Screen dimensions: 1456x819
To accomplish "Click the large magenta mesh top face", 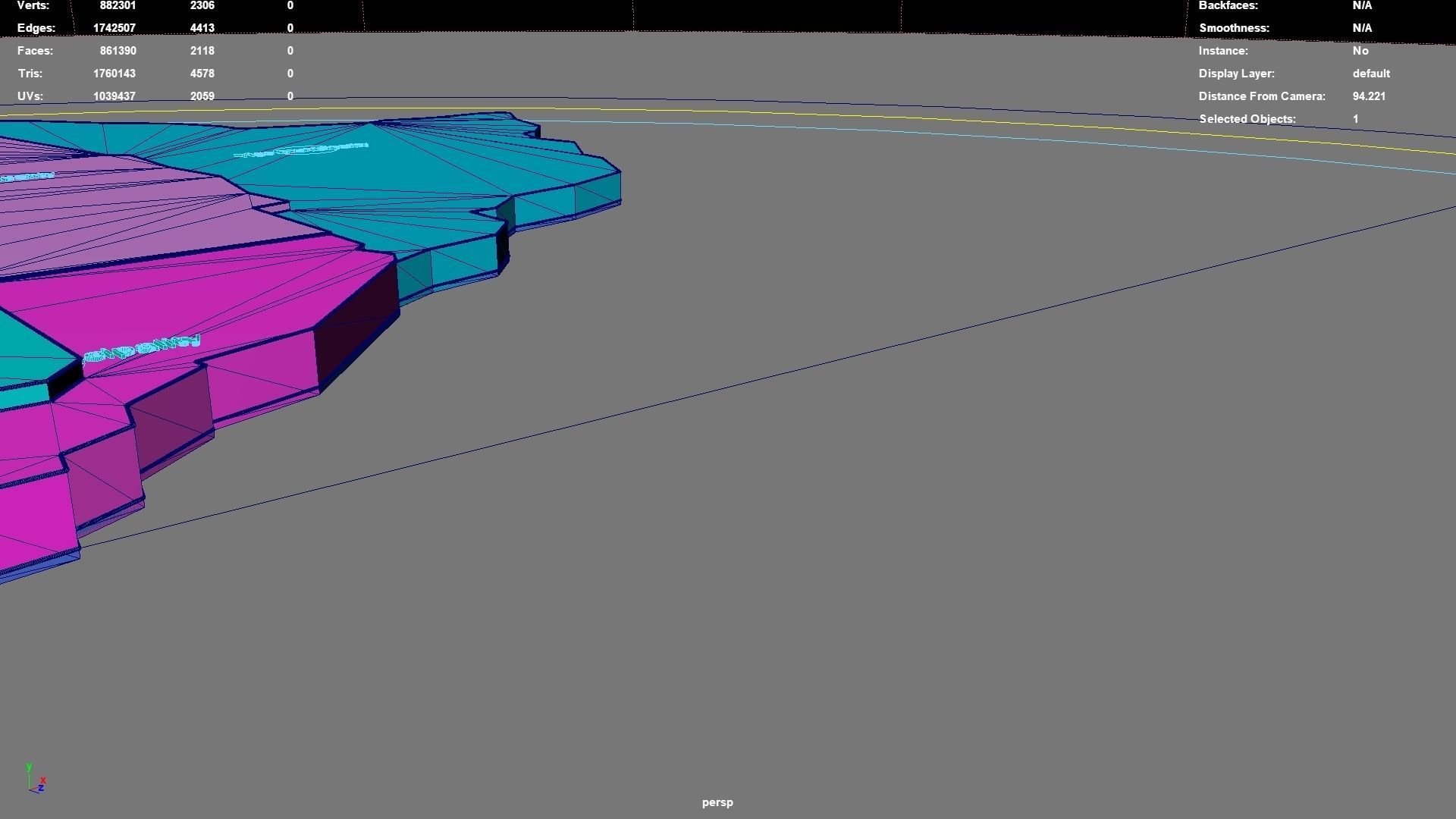I will coord(227,296).
